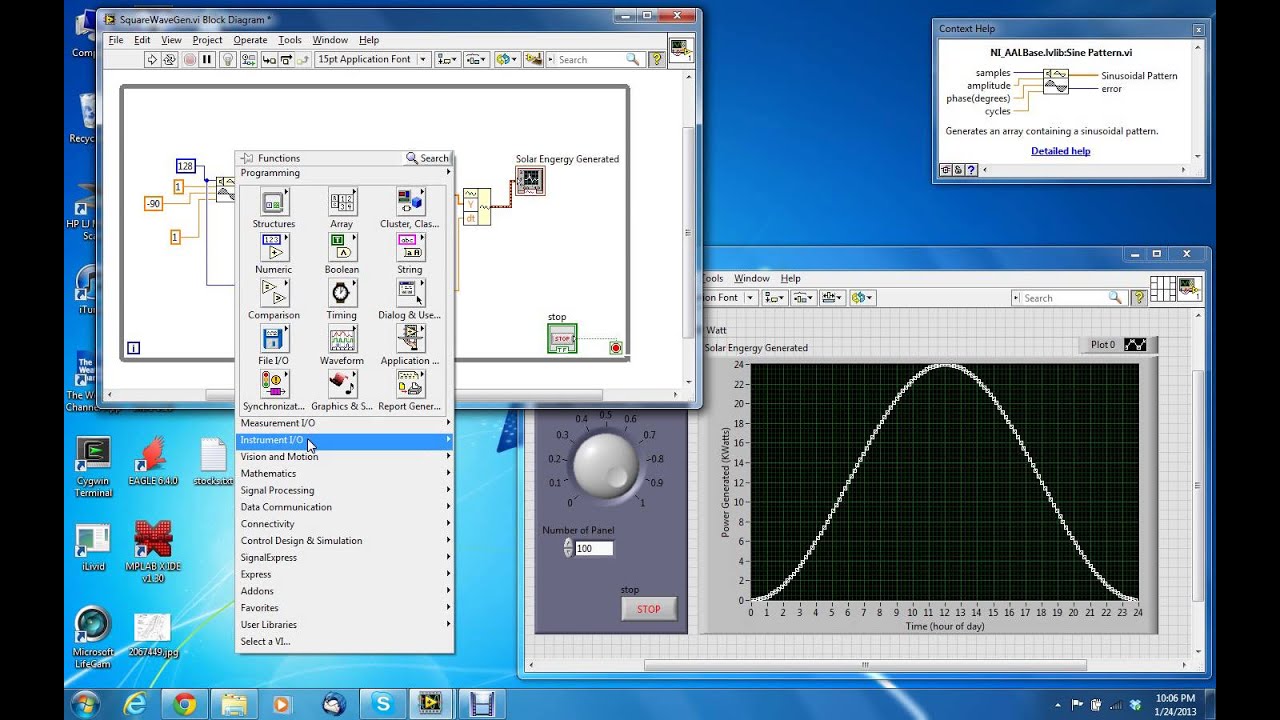Open Google Chrome from the taskbar
This screenshot has height=720, width=1280.
click(x=184, y=704)
